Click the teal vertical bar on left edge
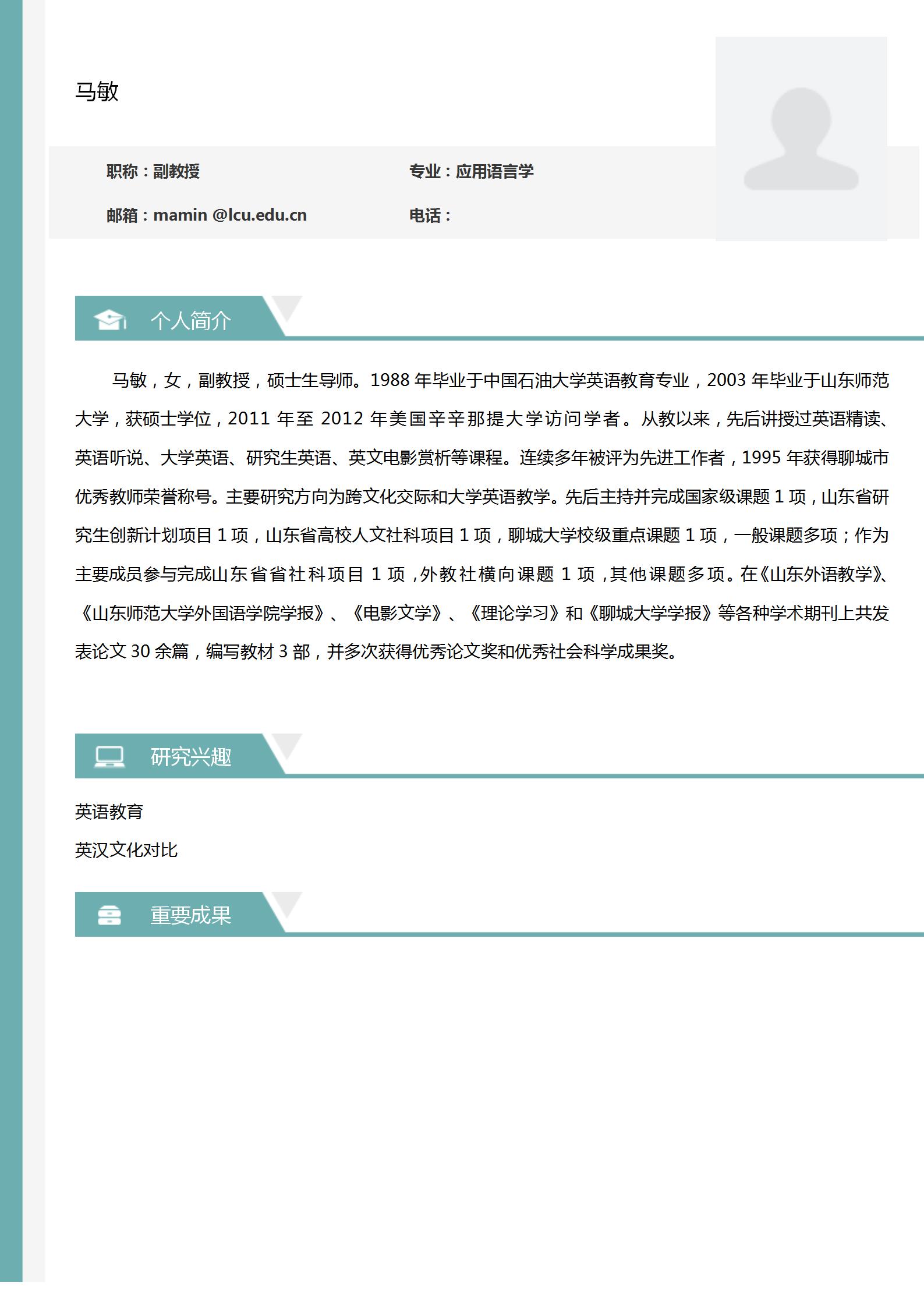Viewport: 924px width, 1307px height. tap(11, 640)
